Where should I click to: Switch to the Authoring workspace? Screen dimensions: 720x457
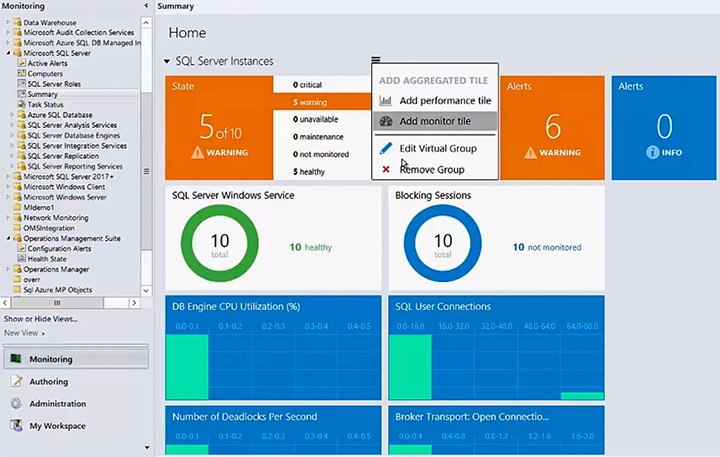coord(76,381)
